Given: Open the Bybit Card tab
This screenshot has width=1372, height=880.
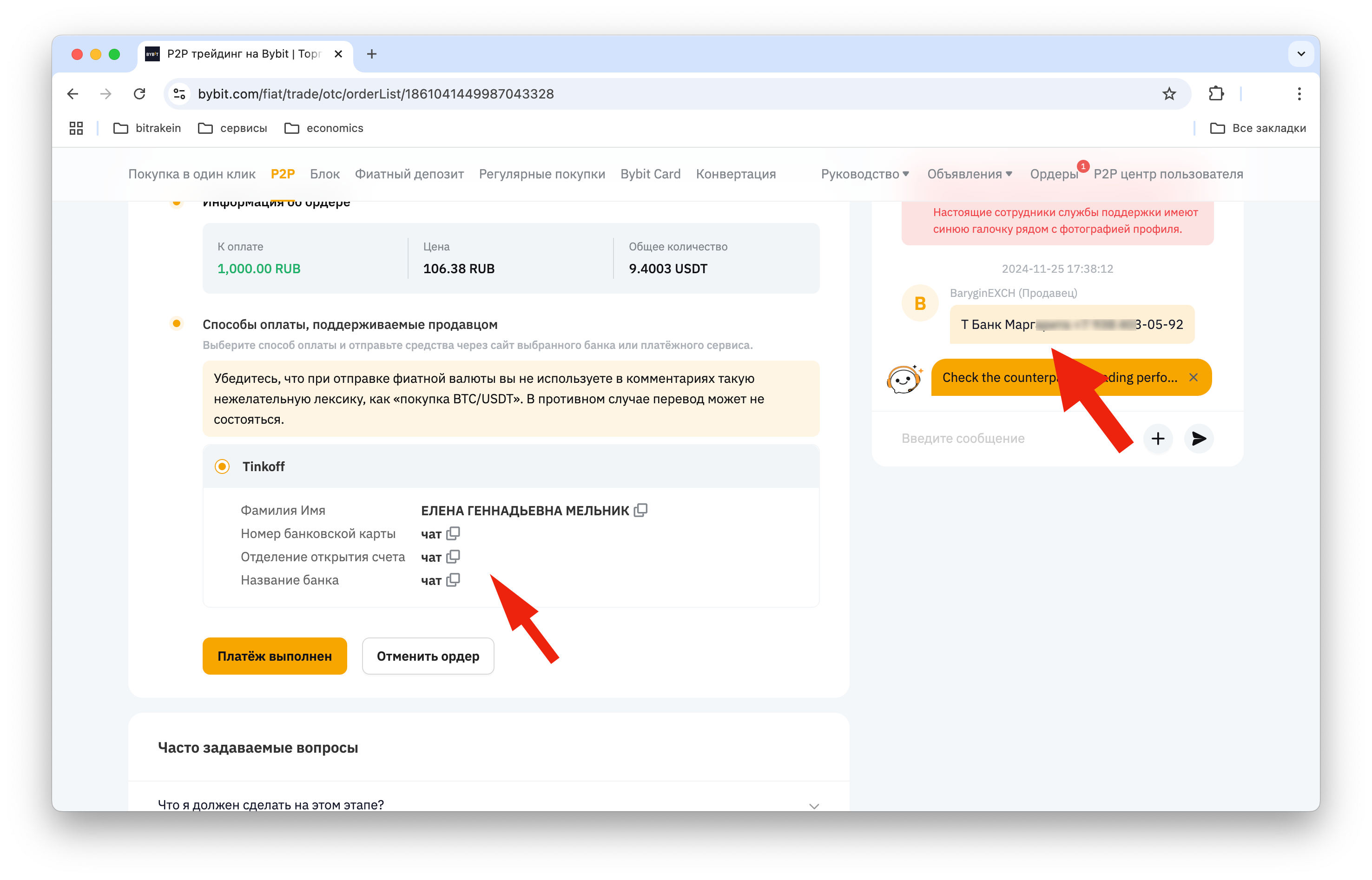Looking at the screenshot, I should 650,174.
